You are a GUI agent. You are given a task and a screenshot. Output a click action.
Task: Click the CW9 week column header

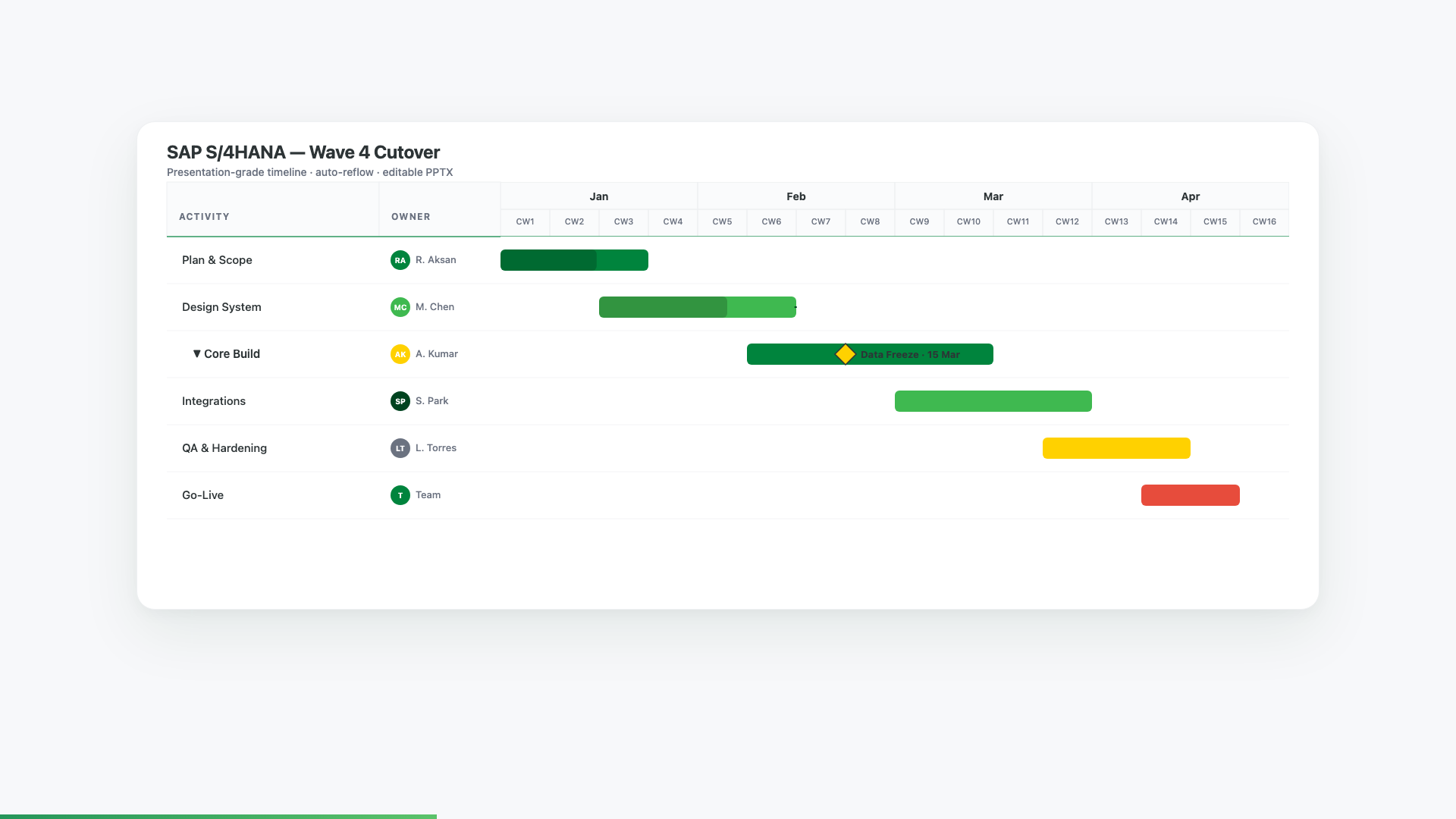point(919,222)
